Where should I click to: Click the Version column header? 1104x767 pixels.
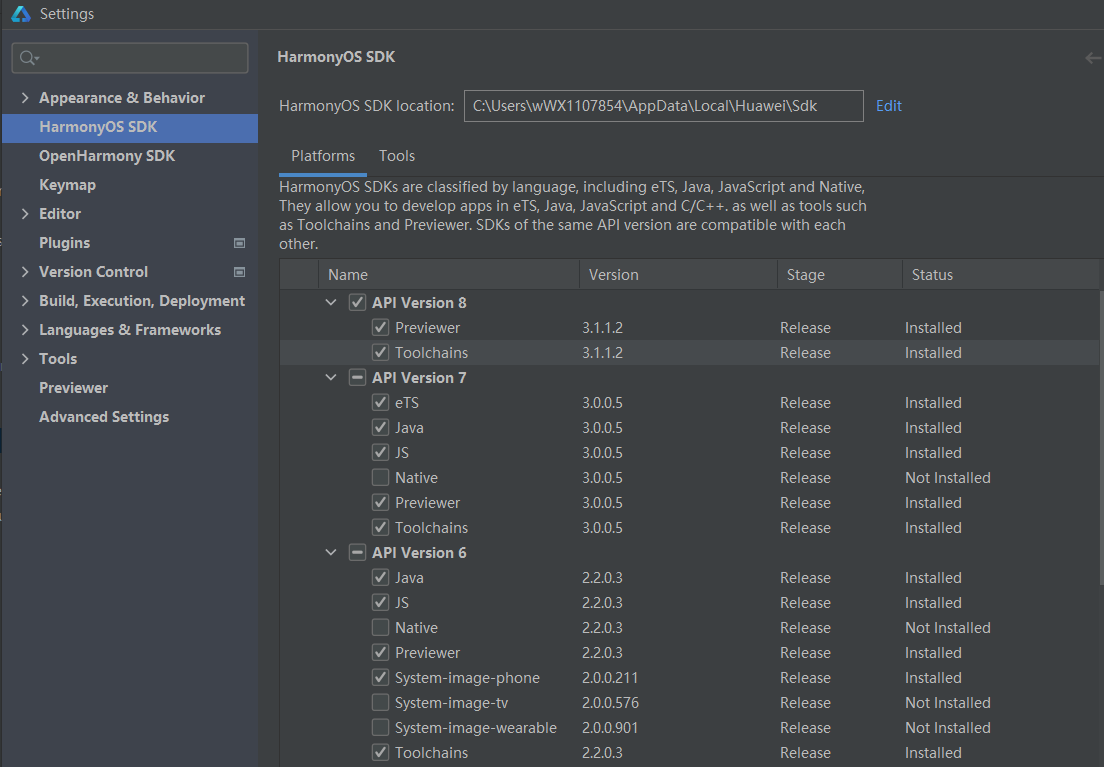679,275
